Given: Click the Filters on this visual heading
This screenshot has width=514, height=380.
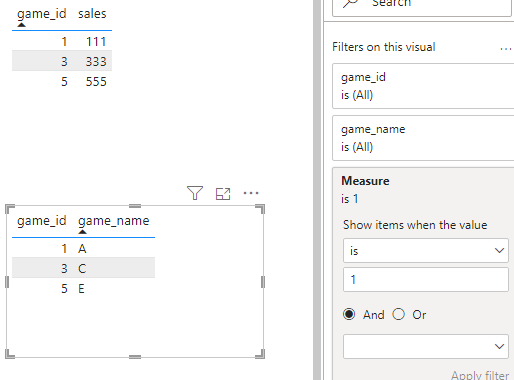Looking at the screenshot, I should [384, 47].
